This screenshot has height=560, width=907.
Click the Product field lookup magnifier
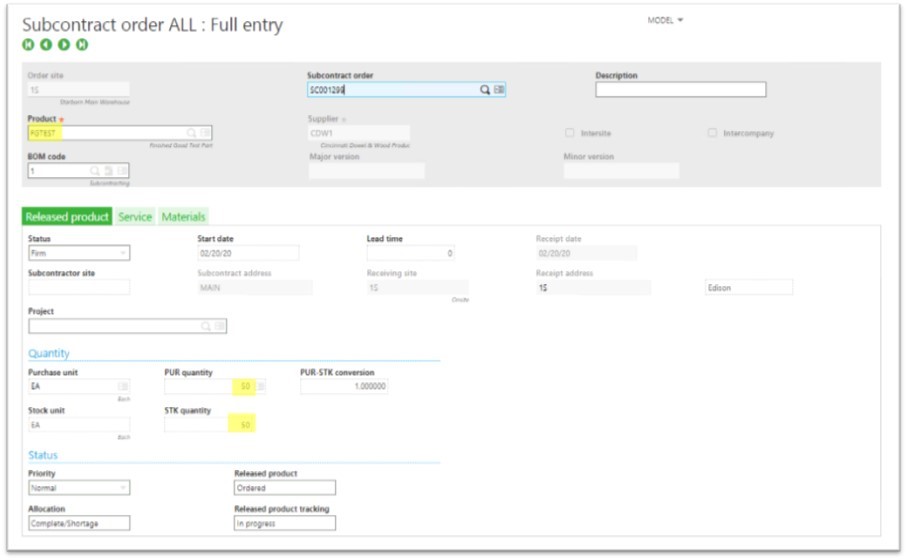tap(191, 133)
